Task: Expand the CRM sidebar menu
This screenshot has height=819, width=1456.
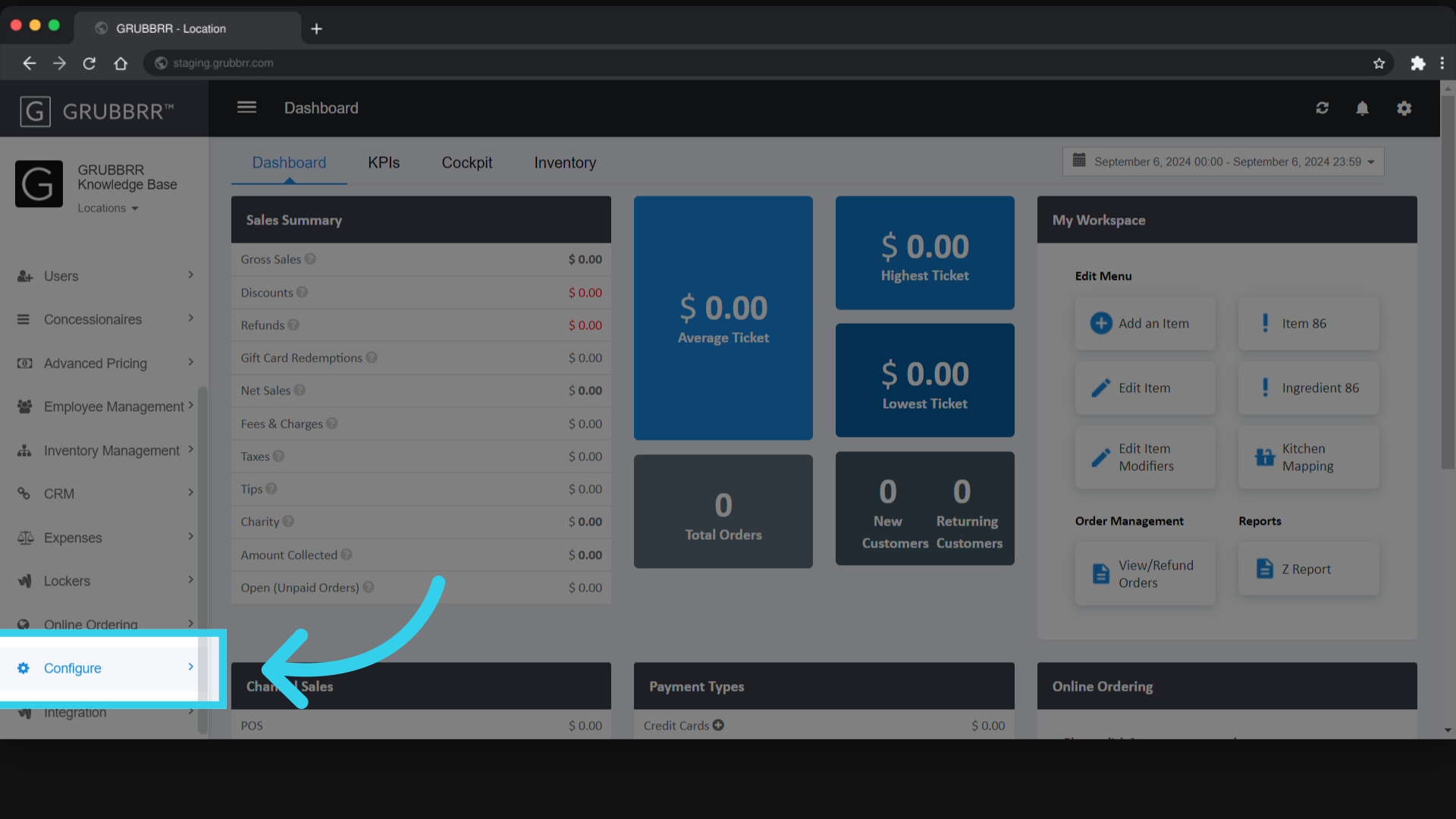Action: point(105,494)
